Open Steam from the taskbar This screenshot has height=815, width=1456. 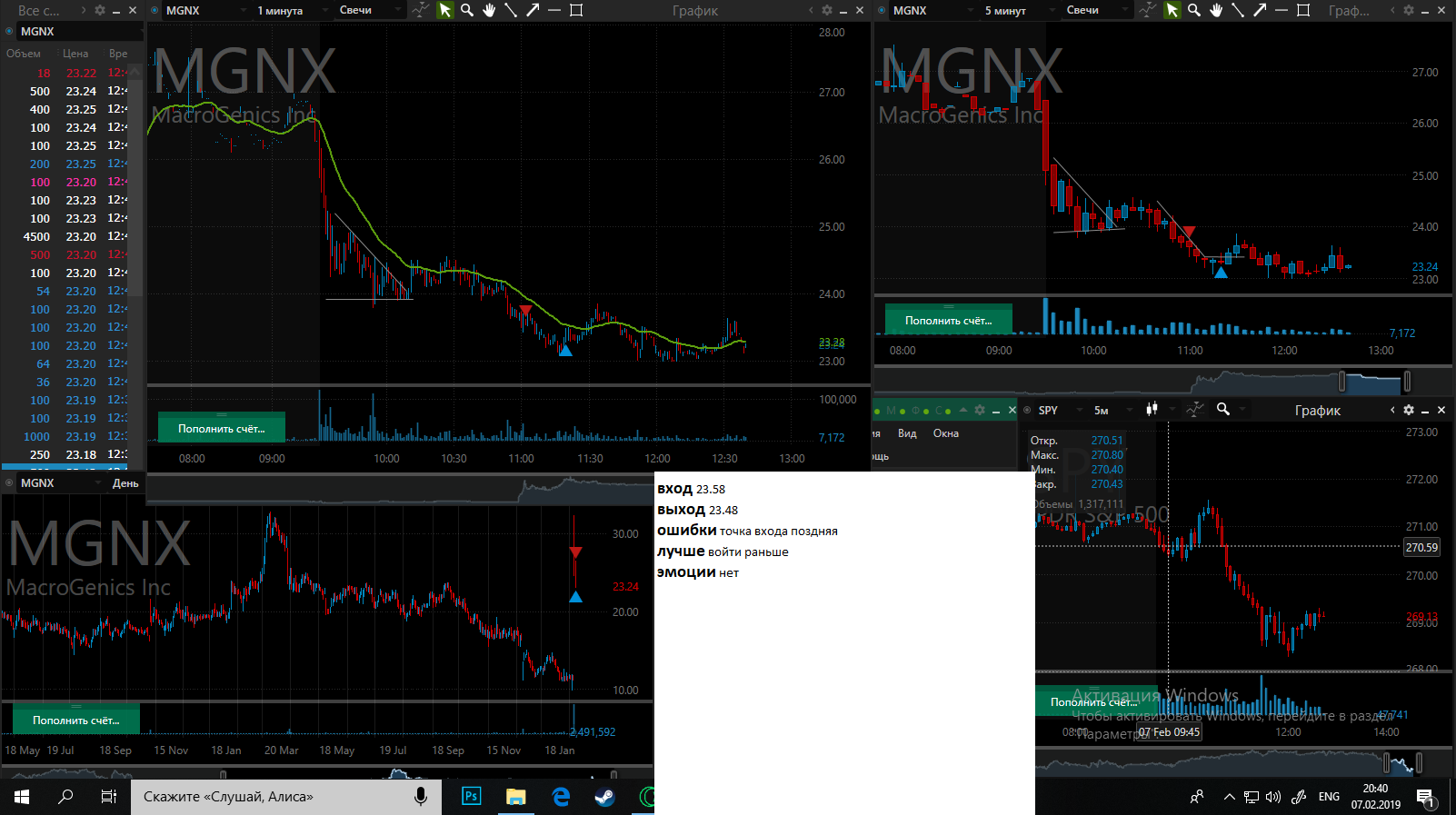click(x=604, y=797)
